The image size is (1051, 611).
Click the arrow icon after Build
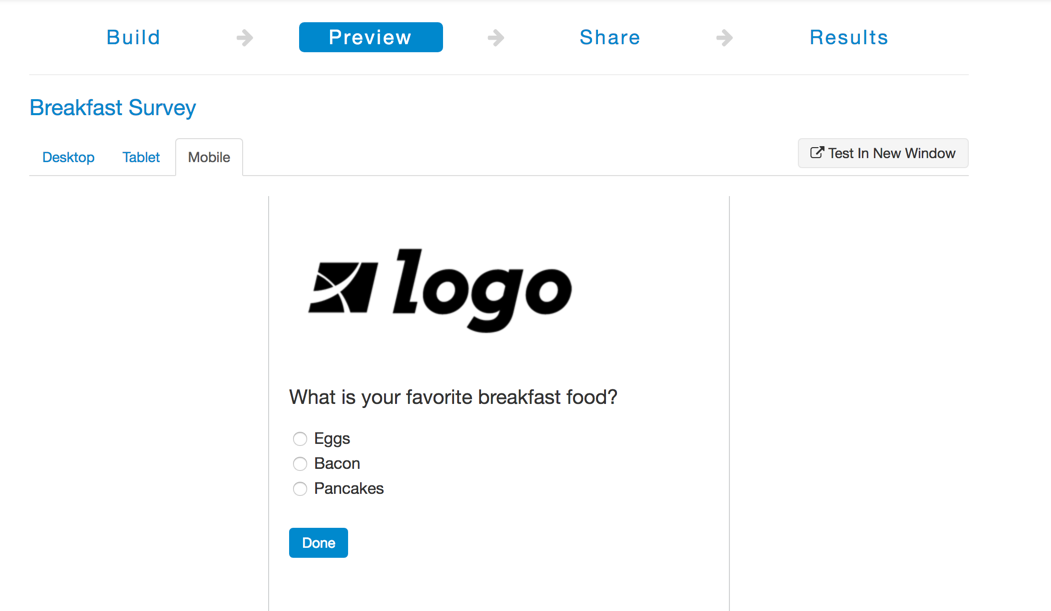pos(245,38)
